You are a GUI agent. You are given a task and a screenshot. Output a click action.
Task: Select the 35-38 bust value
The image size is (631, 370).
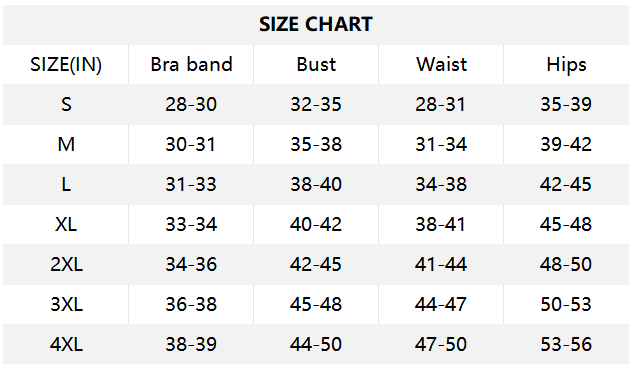coord(316,144)
